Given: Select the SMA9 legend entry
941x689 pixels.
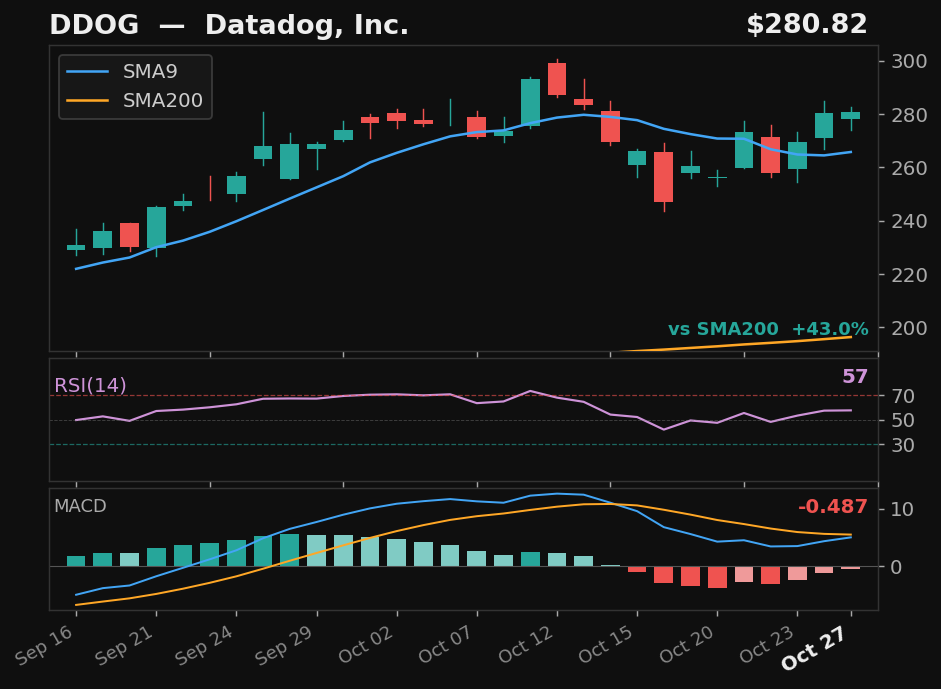Looking at the screenshot, I should tap(122, 71).
